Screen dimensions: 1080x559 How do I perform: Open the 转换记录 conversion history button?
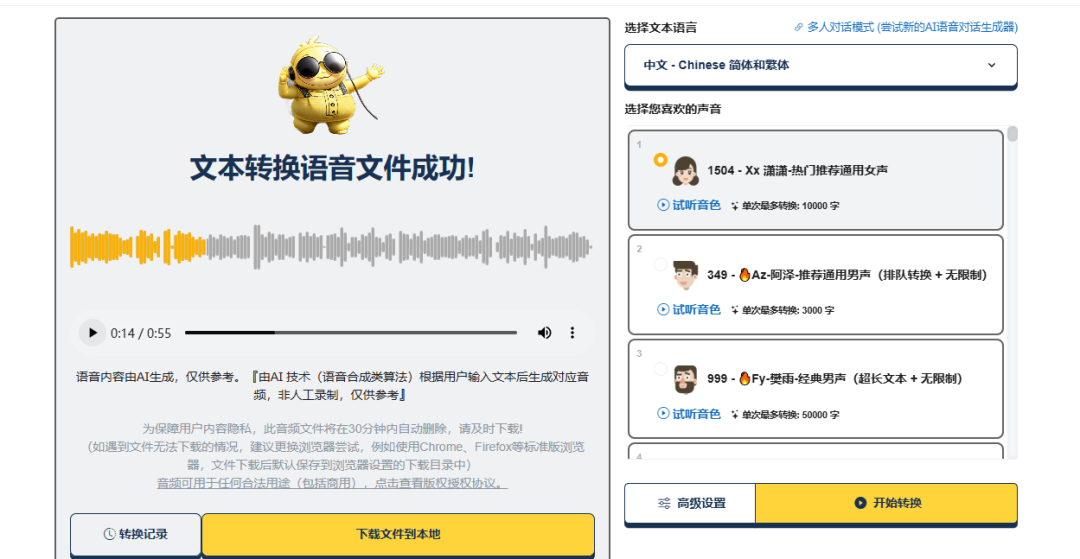[136, 534]
